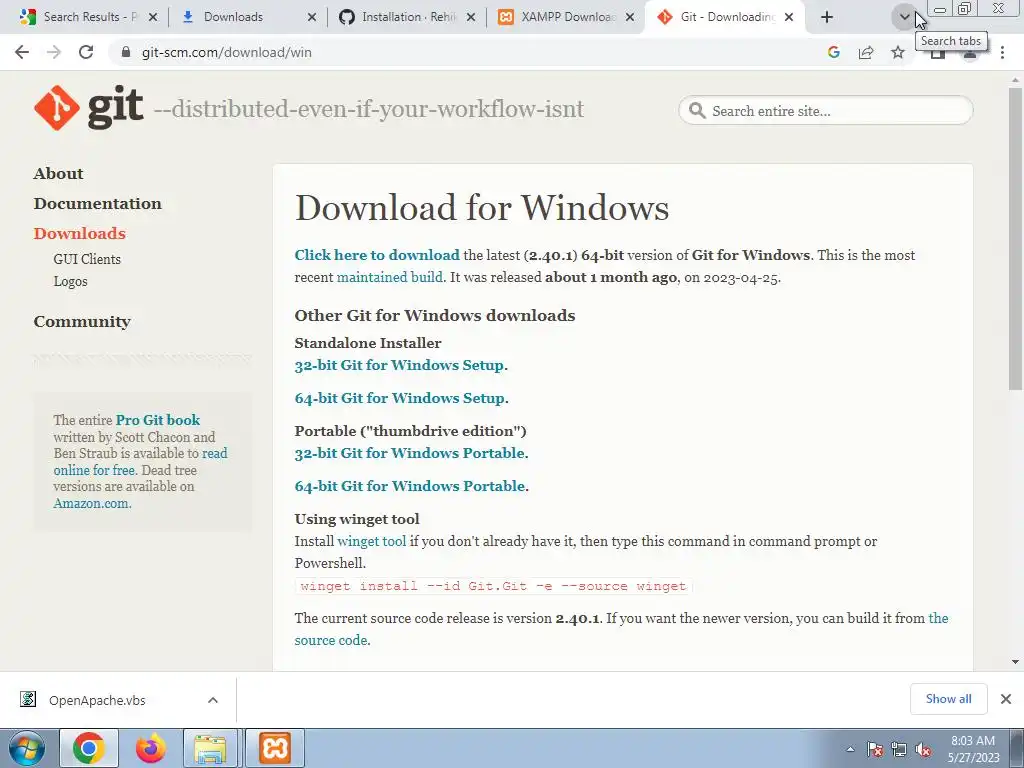This screenshot has width=1024, height=768.
Task: Click the page vertical scrollbar
Action: pyautogui.click(x=1015, y=238)
